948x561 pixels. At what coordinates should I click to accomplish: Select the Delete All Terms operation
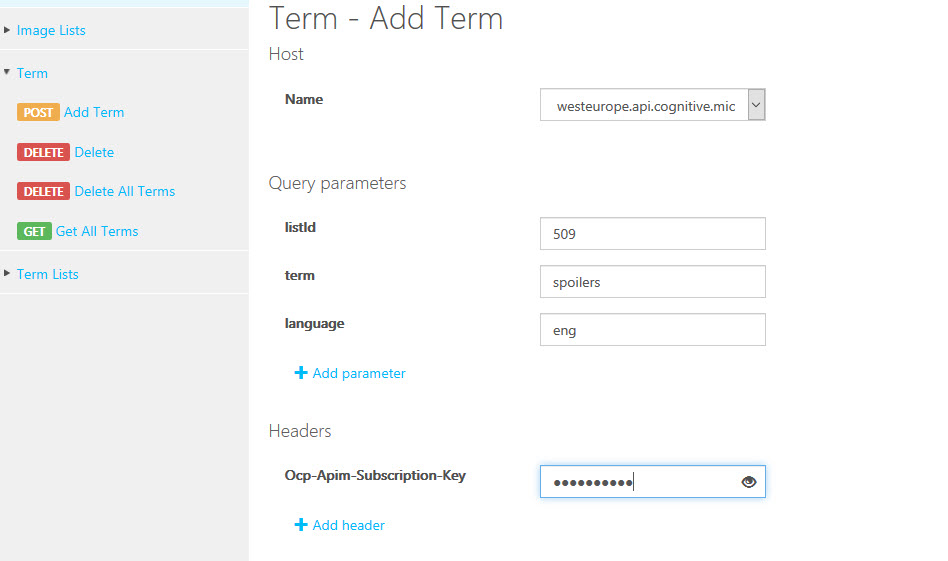pos(125,191)
